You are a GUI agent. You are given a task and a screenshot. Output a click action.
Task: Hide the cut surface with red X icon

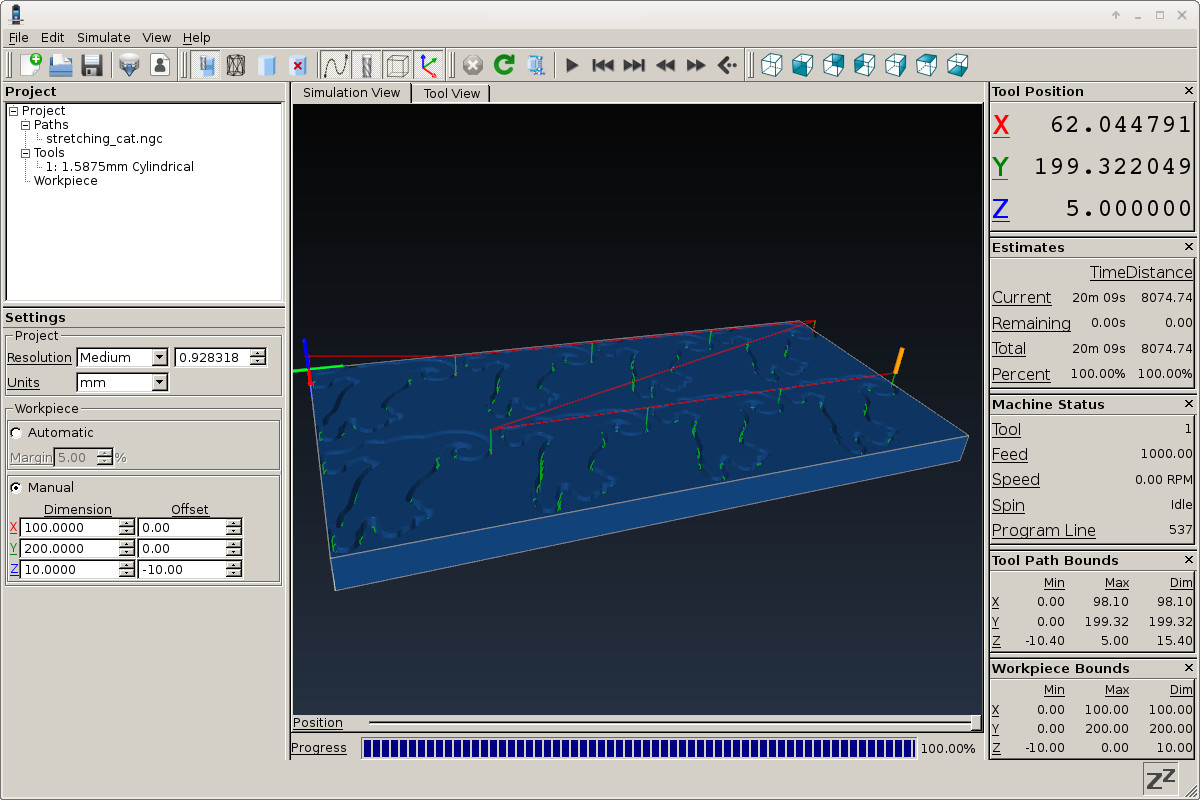pyautogui.click(x=298, y=65)
